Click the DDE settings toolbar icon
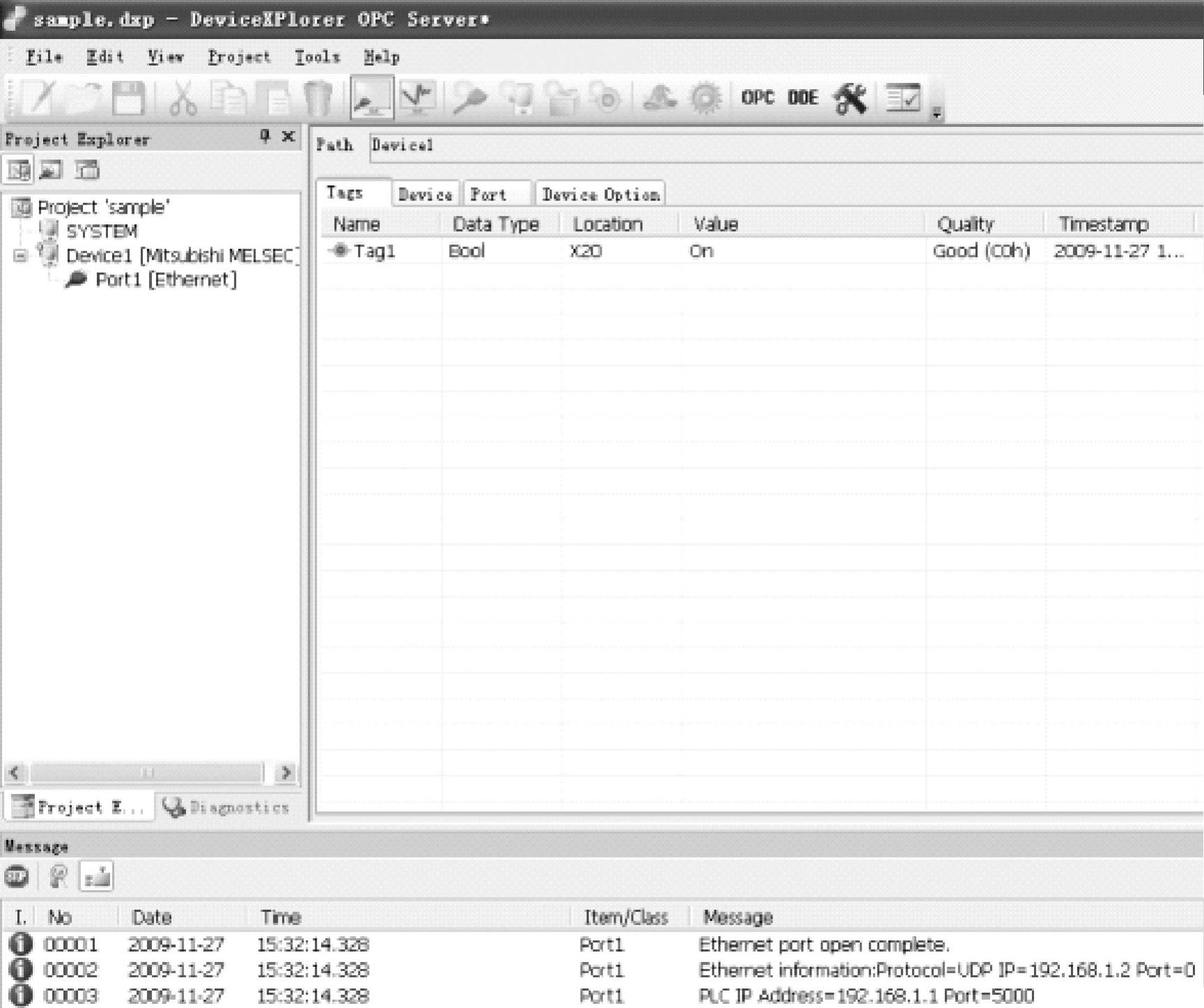The image size is (1204, 1008). click(x=802, y=98)
